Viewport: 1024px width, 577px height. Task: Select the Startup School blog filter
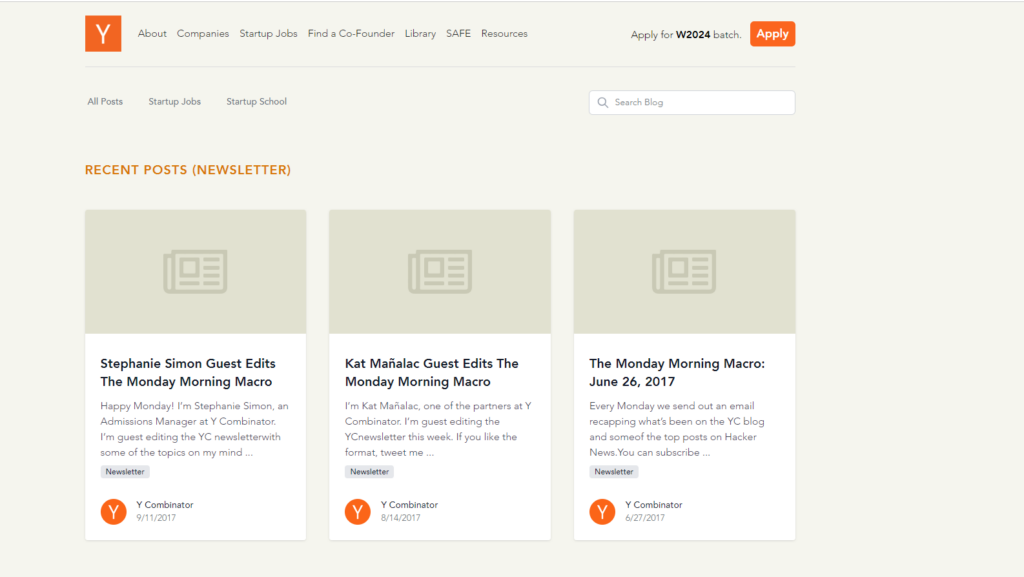(x=257, y=102)
